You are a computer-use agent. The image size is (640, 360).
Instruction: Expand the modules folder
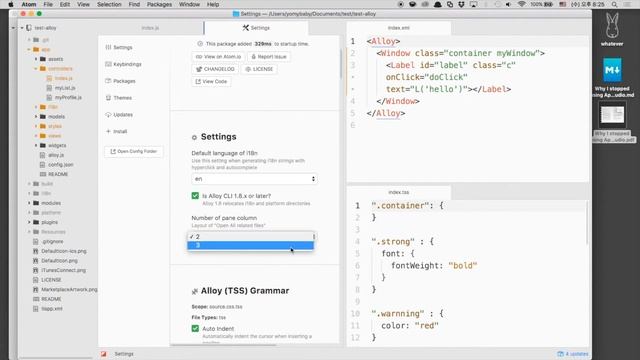(x=29, y=203)
